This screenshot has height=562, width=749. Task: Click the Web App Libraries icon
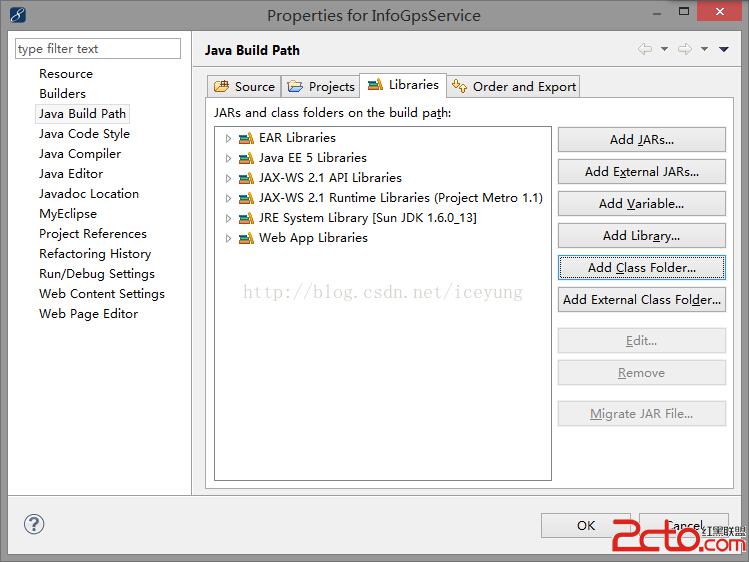click(x=246, y=238)
